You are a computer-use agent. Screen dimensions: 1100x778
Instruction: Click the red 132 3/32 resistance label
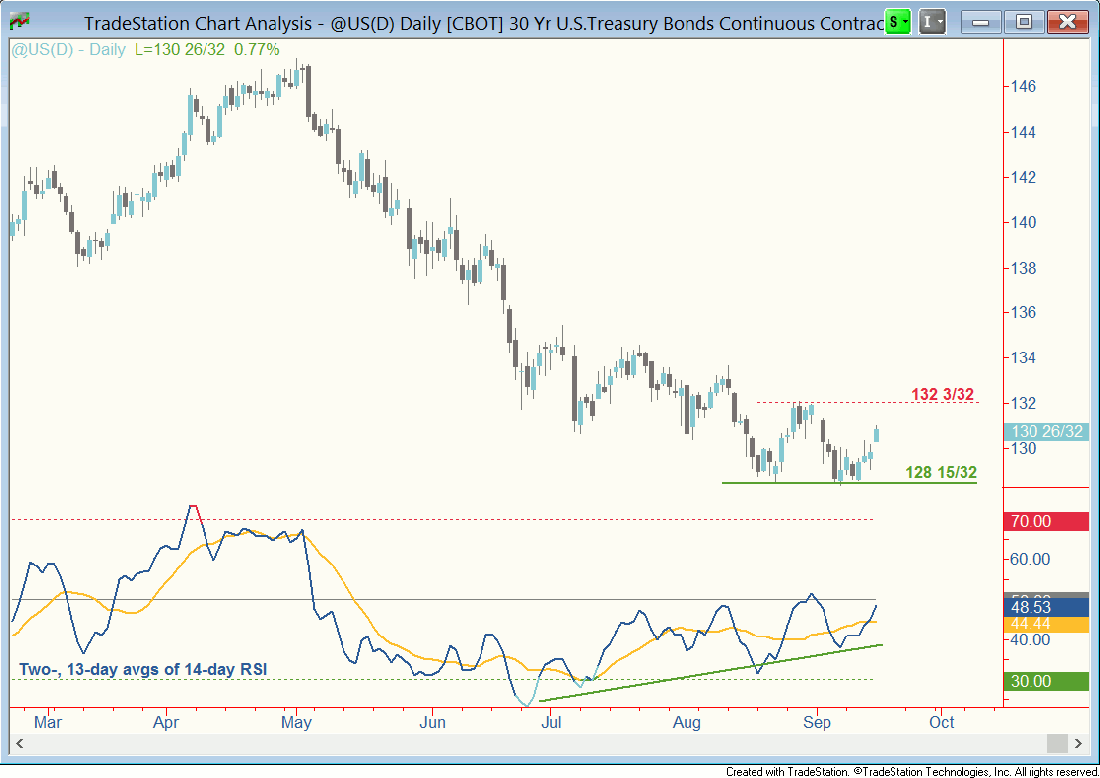944,394
